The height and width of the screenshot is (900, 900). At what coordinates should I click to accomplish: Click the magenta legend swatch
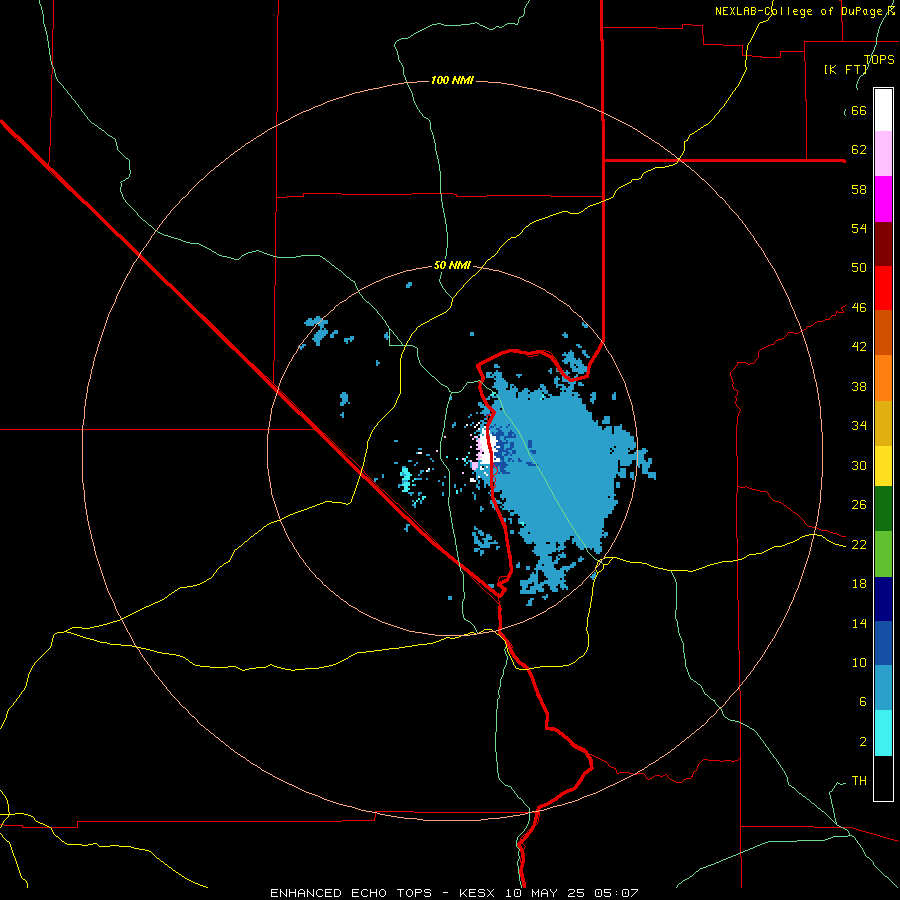point(883,199)
